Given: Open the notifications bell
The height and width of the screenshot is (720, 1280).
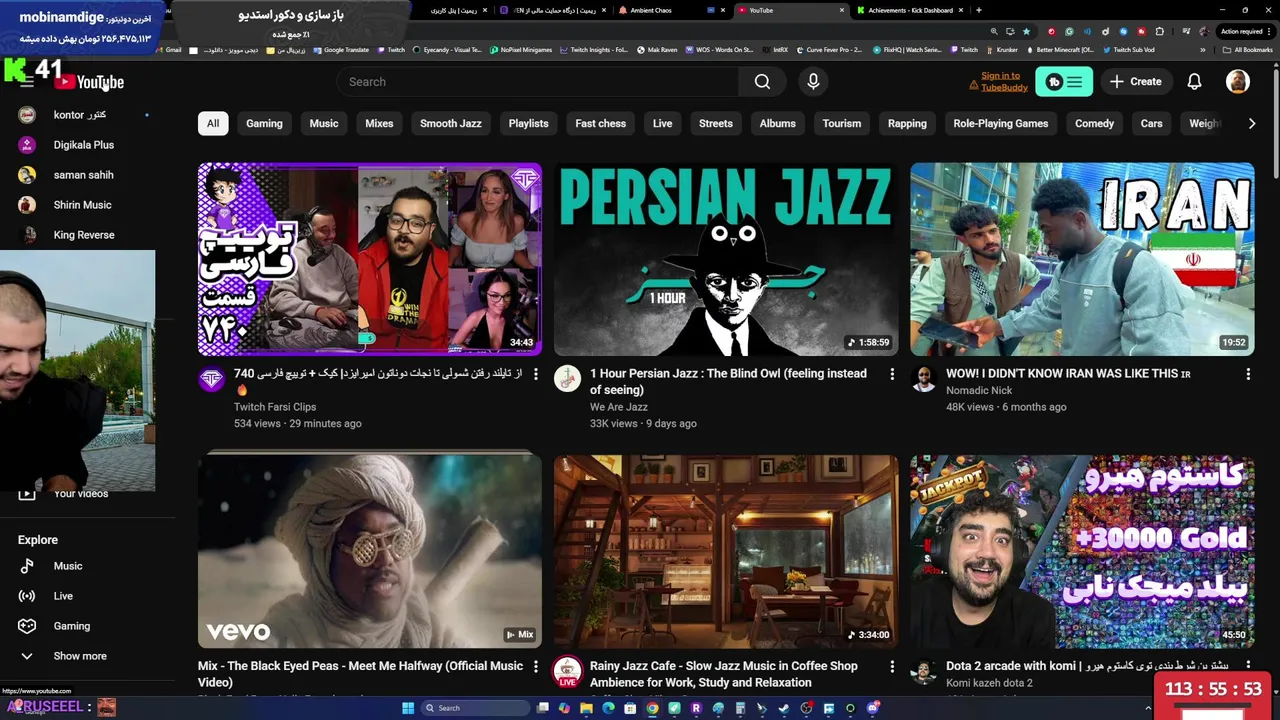Looking at the screenshot, I should tap(1194, 82).
